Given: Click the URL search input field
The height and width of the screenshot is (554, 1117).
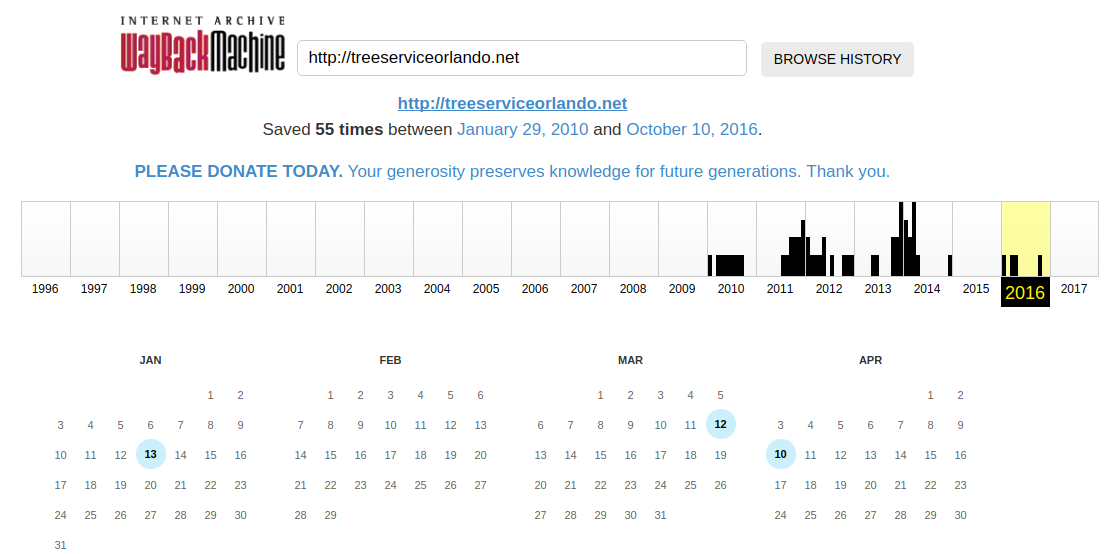Looking at the screenshot, I should point(521,58).
